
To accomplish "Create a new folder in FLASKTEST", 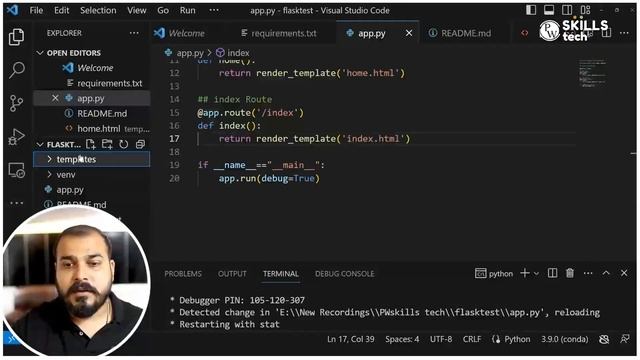I will tap(107, 144).
